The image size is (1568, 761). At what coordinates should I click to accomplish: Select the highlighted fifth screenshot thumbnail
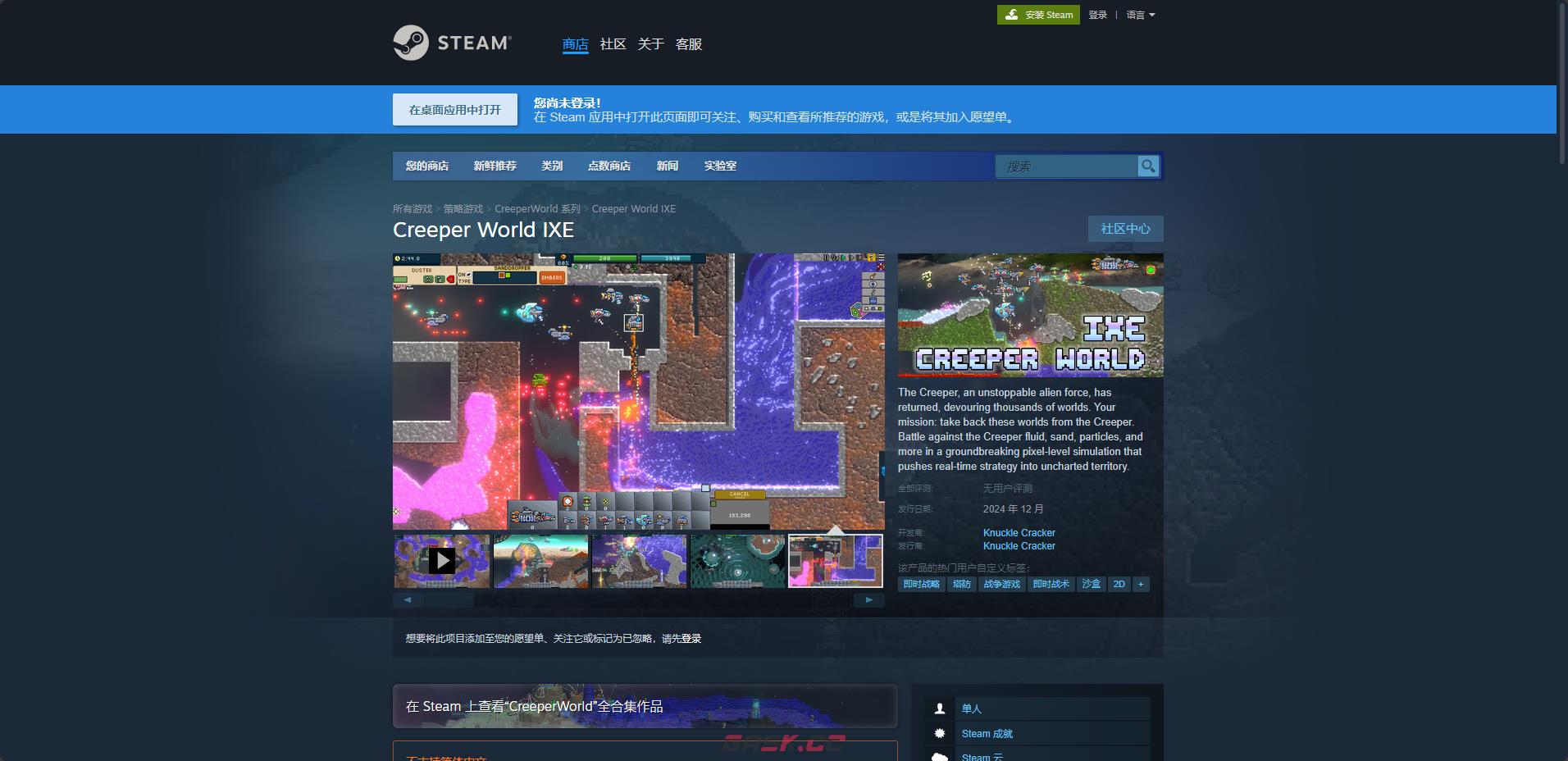(836, 561)
